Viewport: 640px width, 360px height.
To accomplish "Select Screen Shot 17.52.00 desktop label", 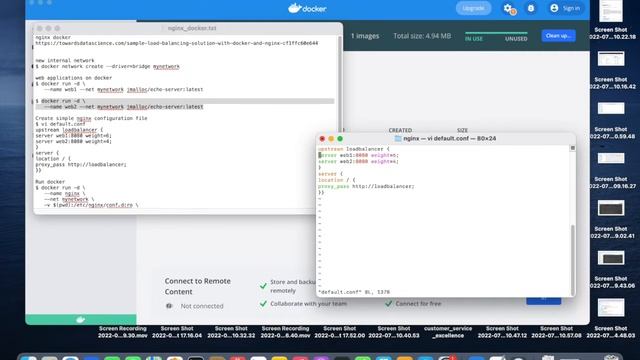I will 339,332.
